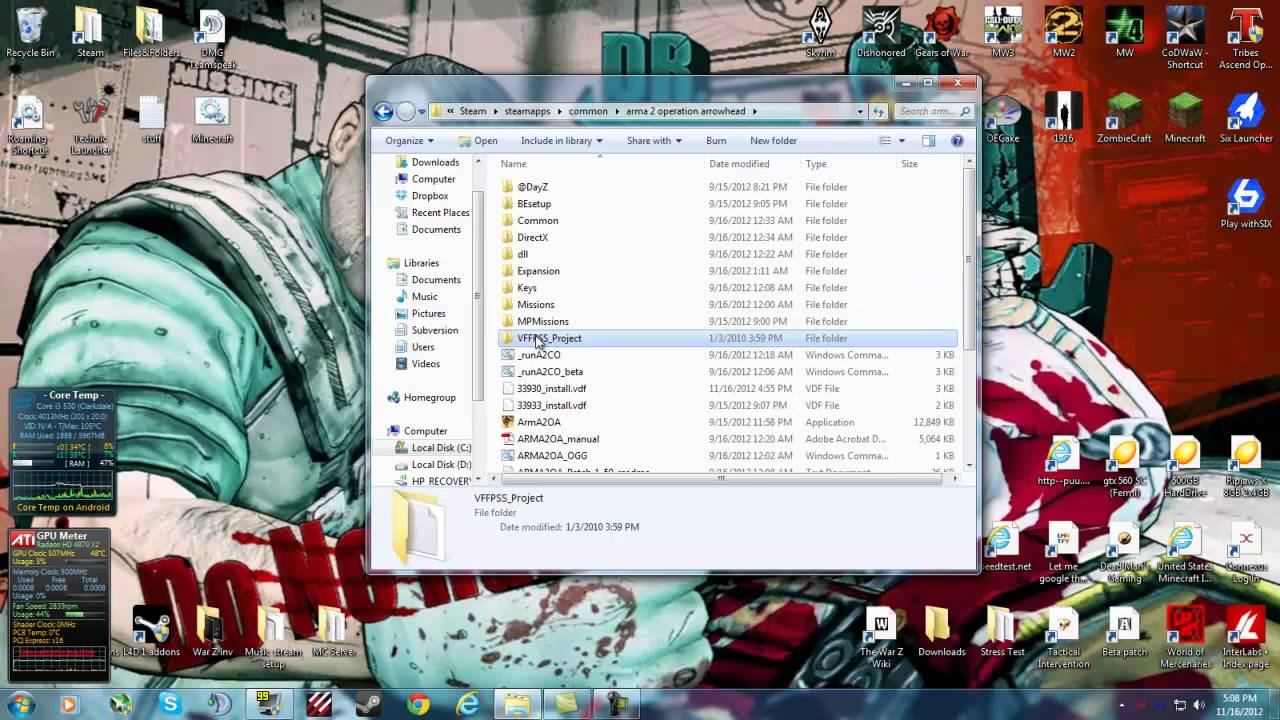Select the MPMissions folder row
This screenshot has width=1280, height=720.
pos(727,322)
